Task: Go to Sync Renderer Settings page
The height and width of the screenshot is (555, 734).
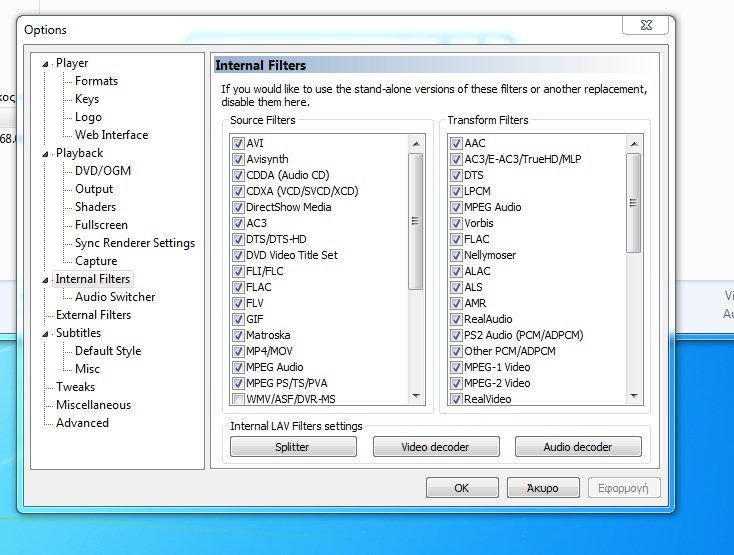Action: tap(134, 243)
